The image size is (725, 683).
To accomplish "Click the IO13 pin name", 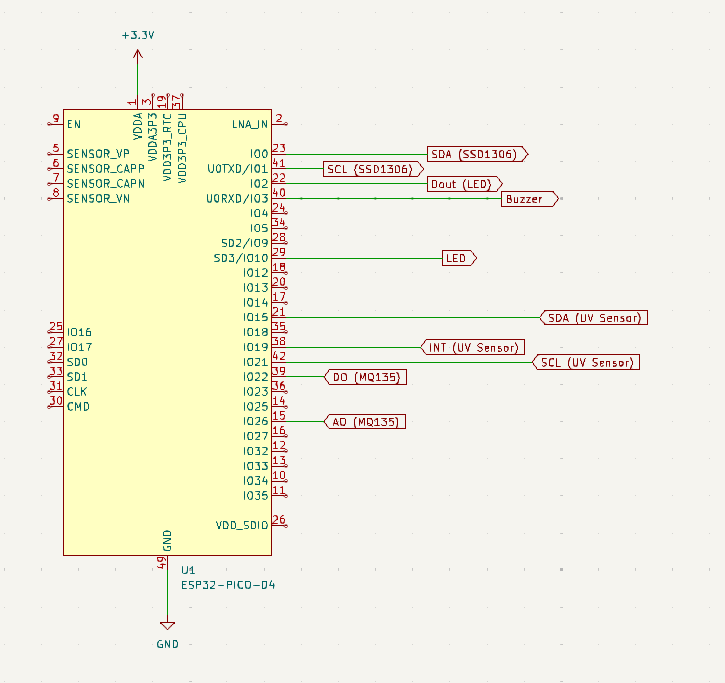I will coord(256,288).
